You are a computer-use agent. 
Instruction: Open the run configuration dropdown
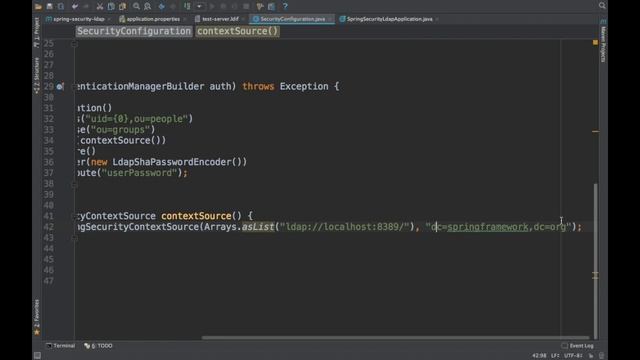[200, 6]
